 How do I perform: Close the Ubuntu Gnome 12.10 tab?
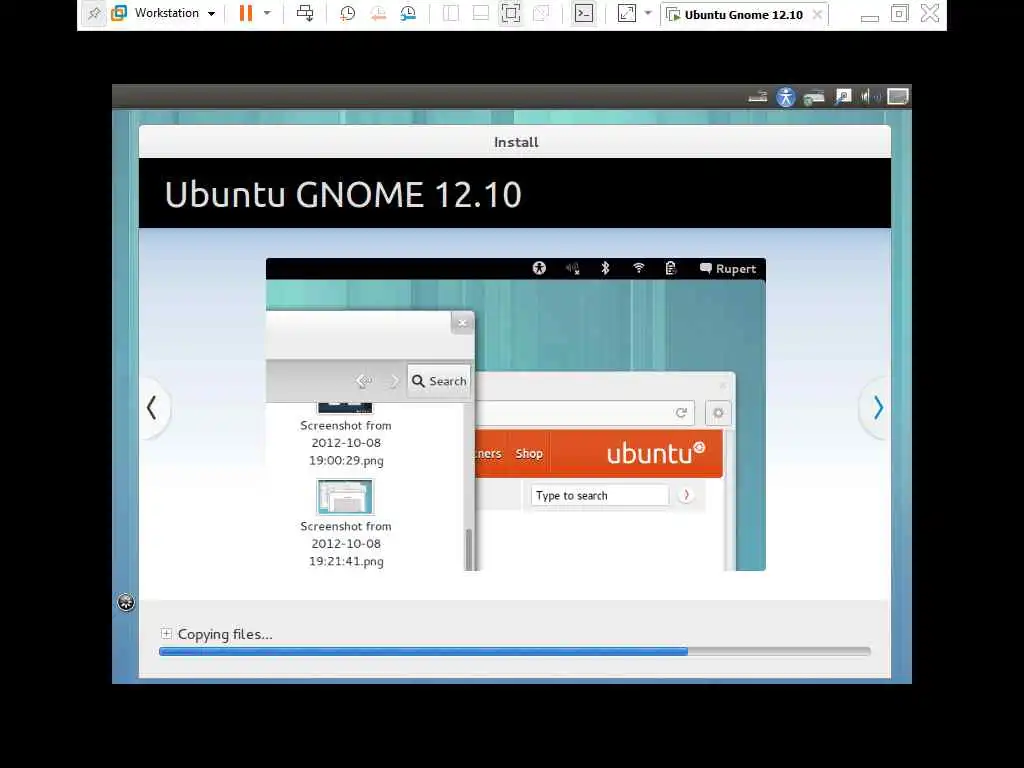pos(817,14)
